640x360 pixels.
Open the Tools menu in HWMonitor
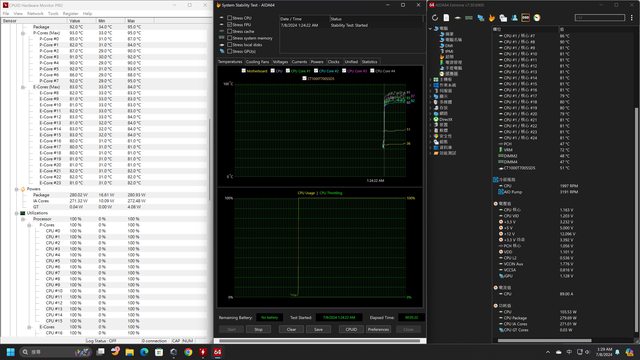click(x=53, y=13)
